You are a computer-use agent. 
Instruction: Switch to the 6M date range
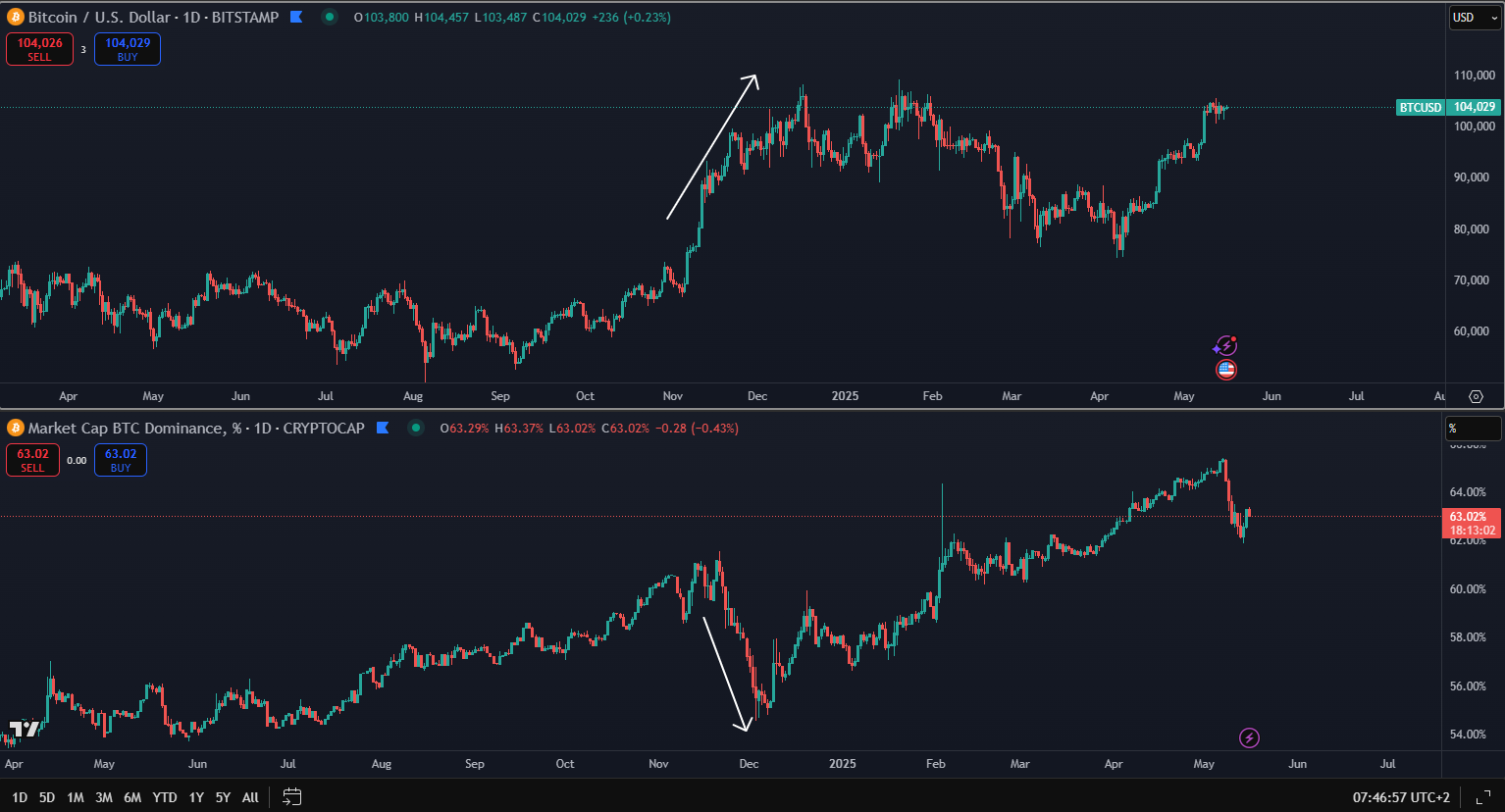(132, 797)
